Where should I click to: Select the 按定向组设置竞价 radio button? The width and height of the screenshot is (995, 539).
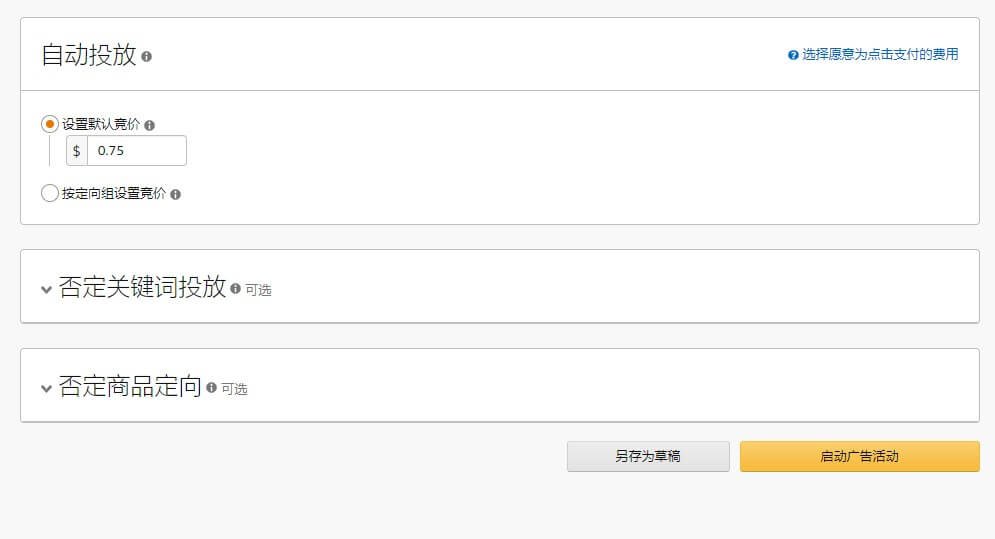[x=50, y=194]
